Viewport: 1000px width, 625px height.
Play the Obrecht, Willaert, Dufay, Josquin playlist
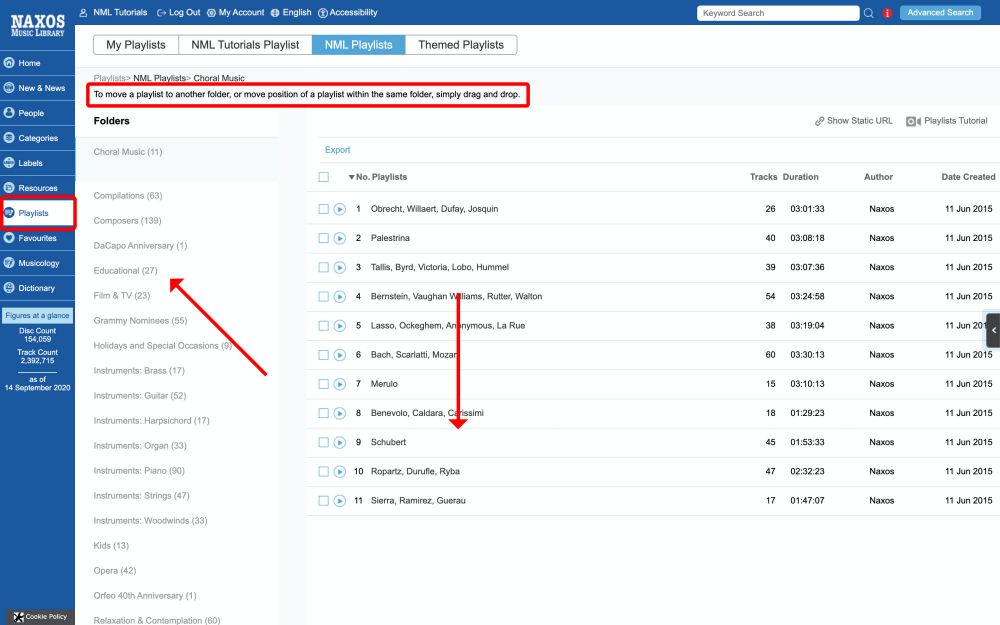point(340,209)
